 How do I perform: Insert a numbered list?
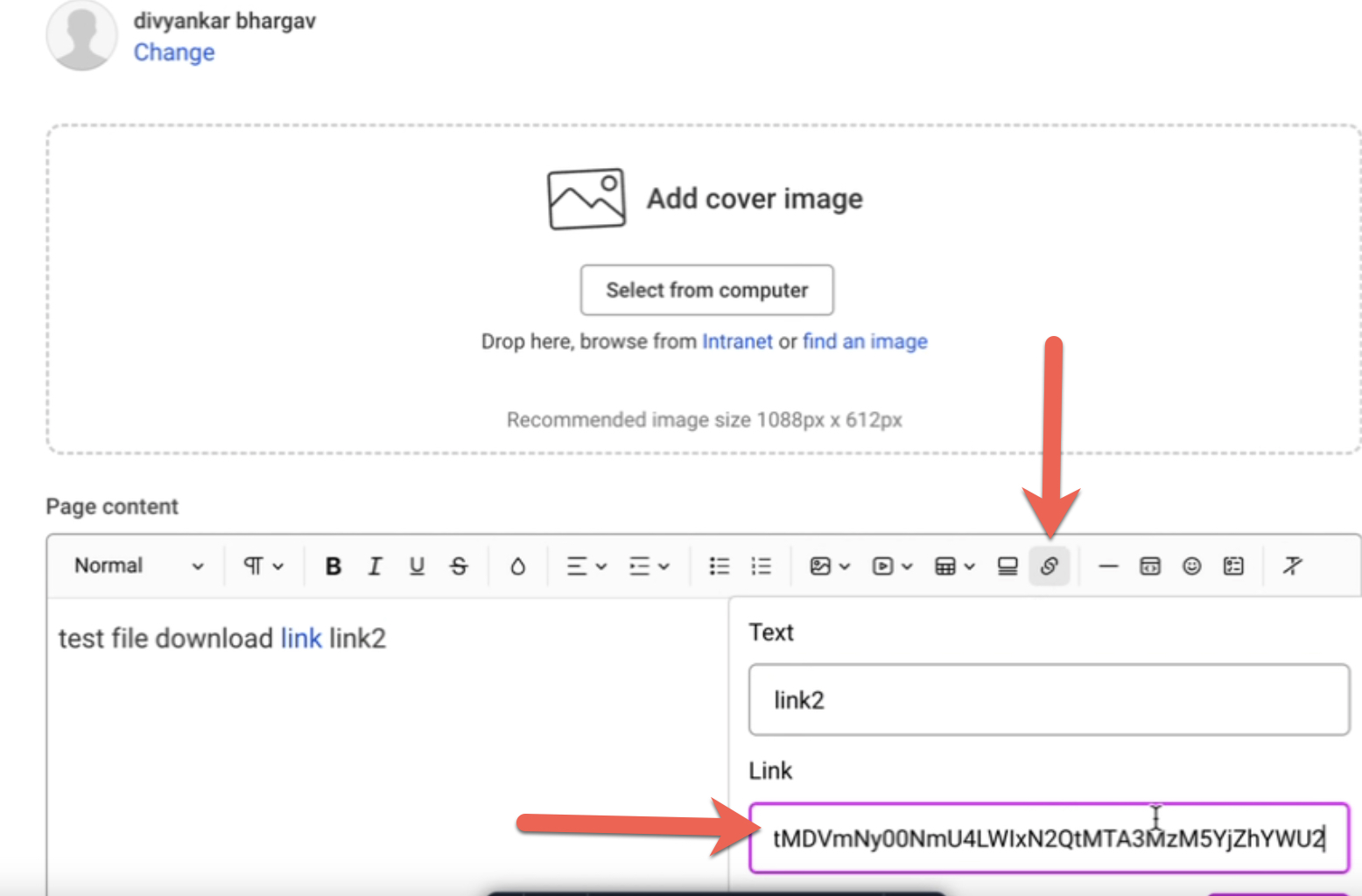pyautogui.click(x=761, y=566)
